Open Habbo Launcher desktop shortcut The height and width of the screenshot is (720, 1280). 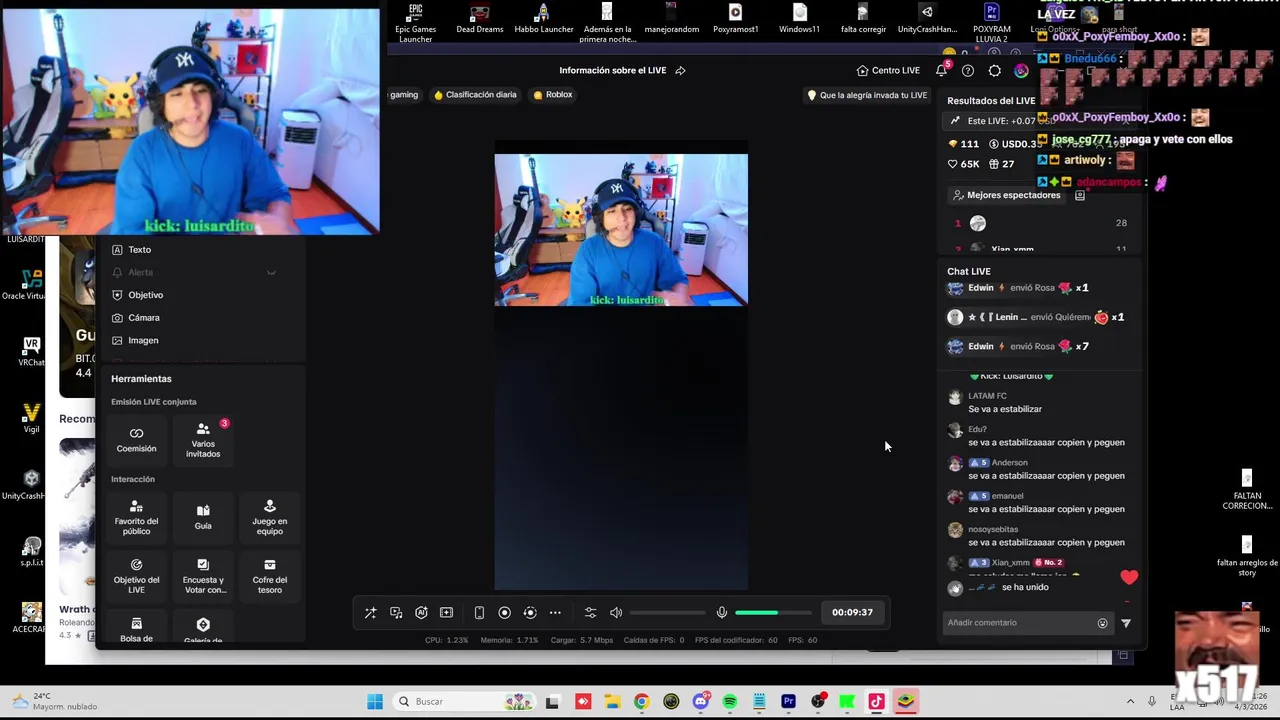[543, 19]
